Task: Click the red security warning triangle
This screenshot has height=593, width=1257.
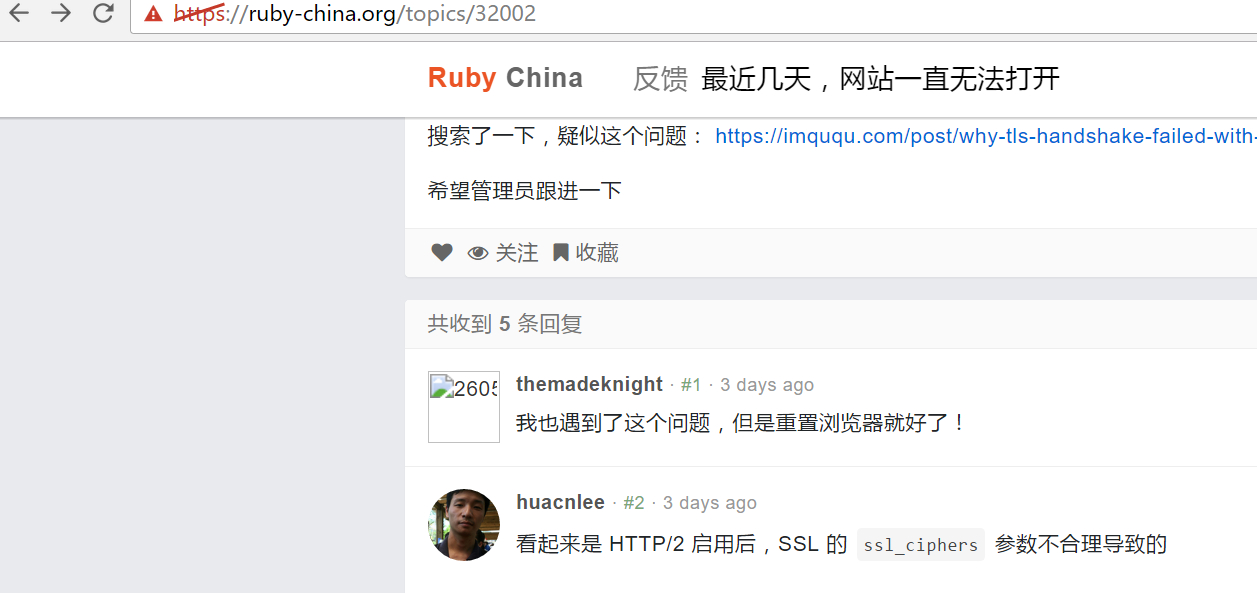Action: click(x=153, y=14)
